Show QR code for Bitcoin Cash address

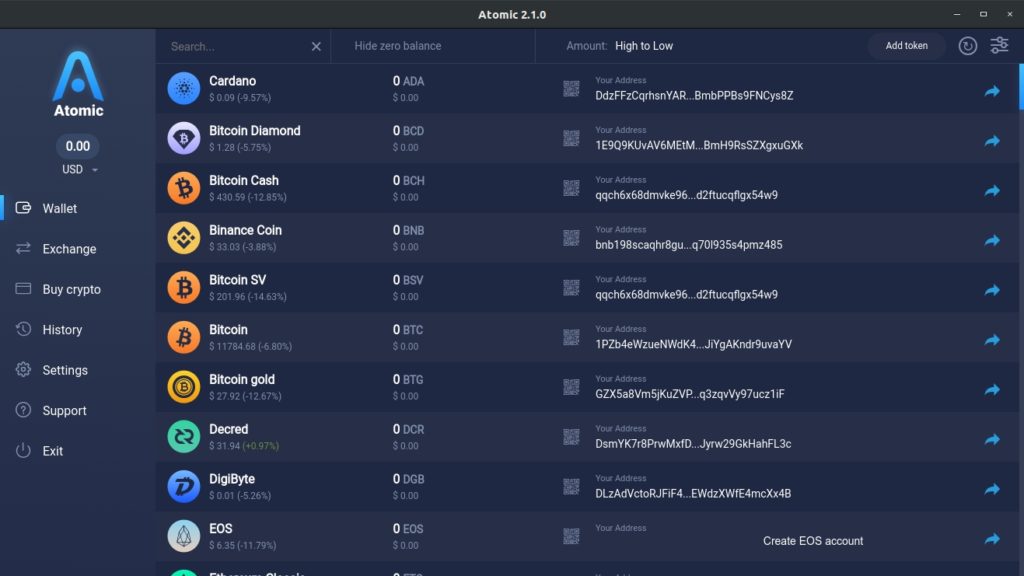[x=571, y=188]
